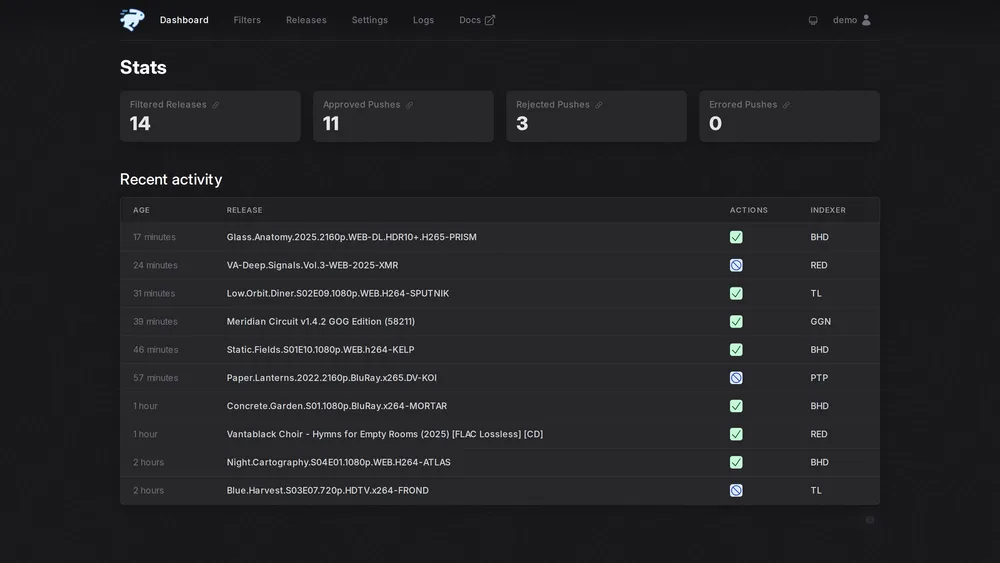Click approved status icon for Meridian Circuit release

736,321
